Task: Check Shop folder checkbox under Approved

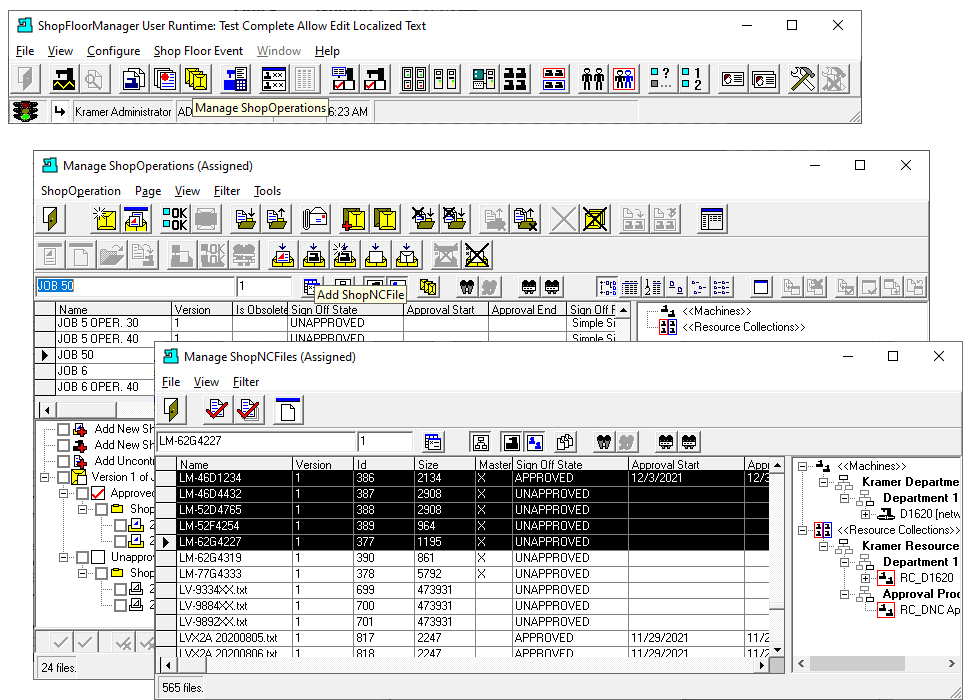Action: [102, 509]
